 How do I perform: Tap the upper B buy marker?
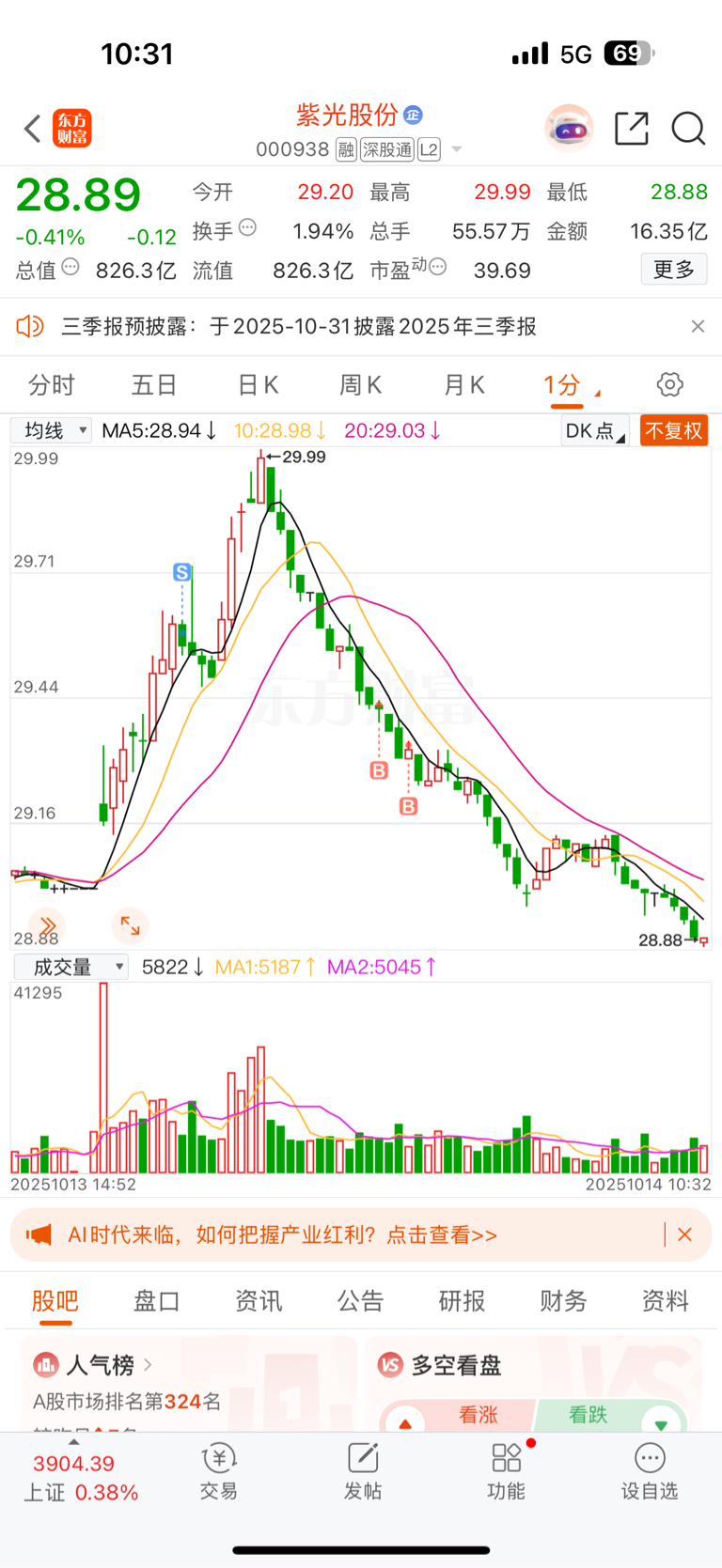pyautogui.click(x=379, y=770)
